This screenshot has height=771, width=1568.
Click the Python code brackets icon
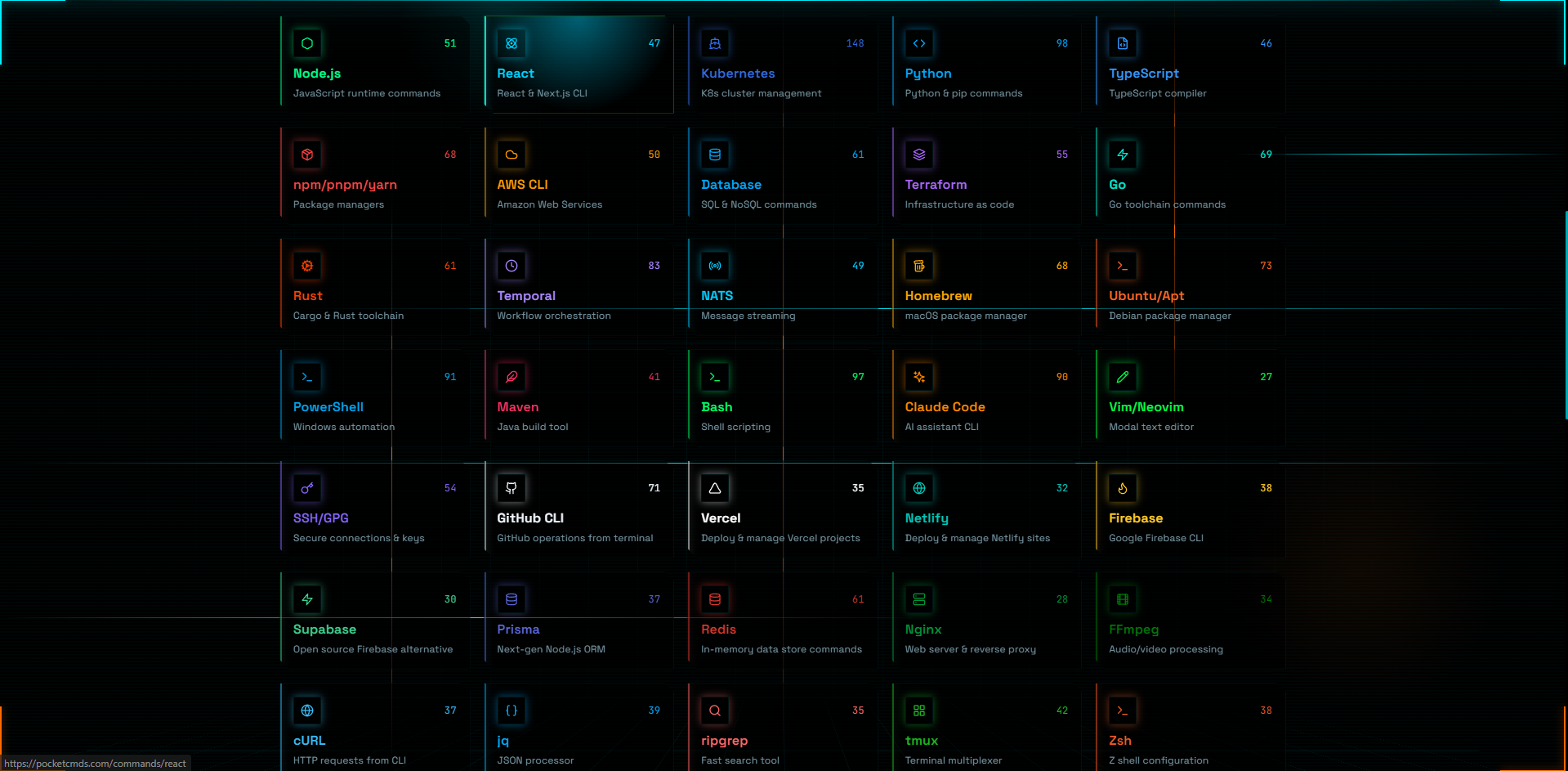pyautogui.click(x=919, y=43)
